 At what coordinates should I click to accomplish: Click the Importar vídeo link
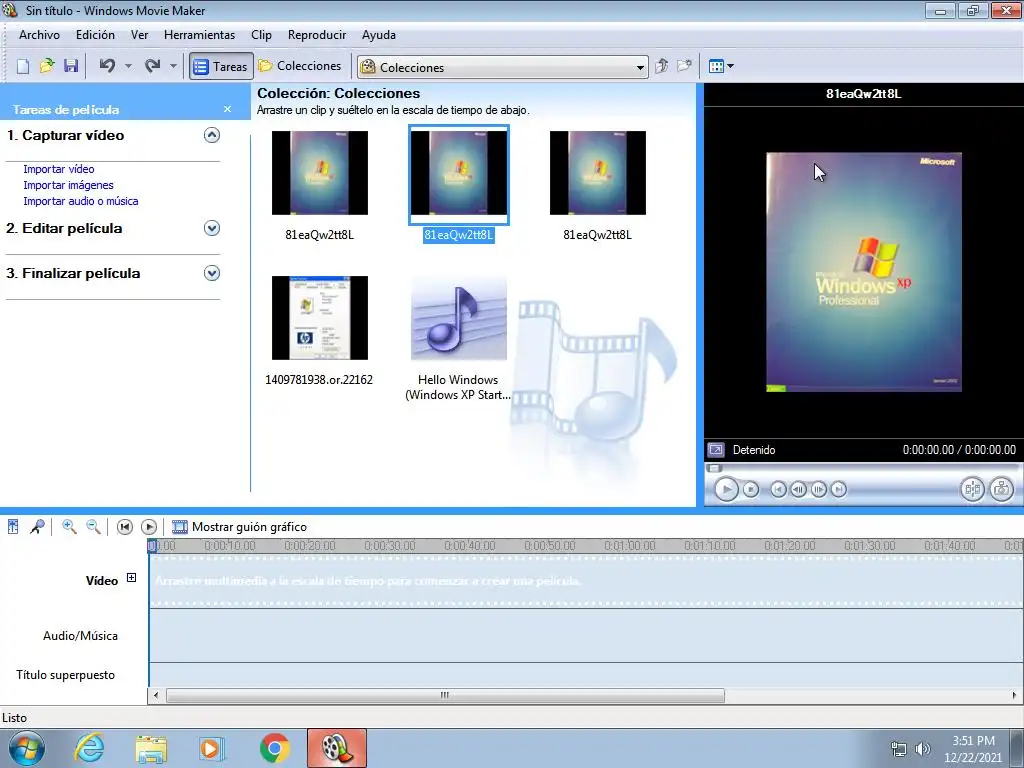[59, 169]
